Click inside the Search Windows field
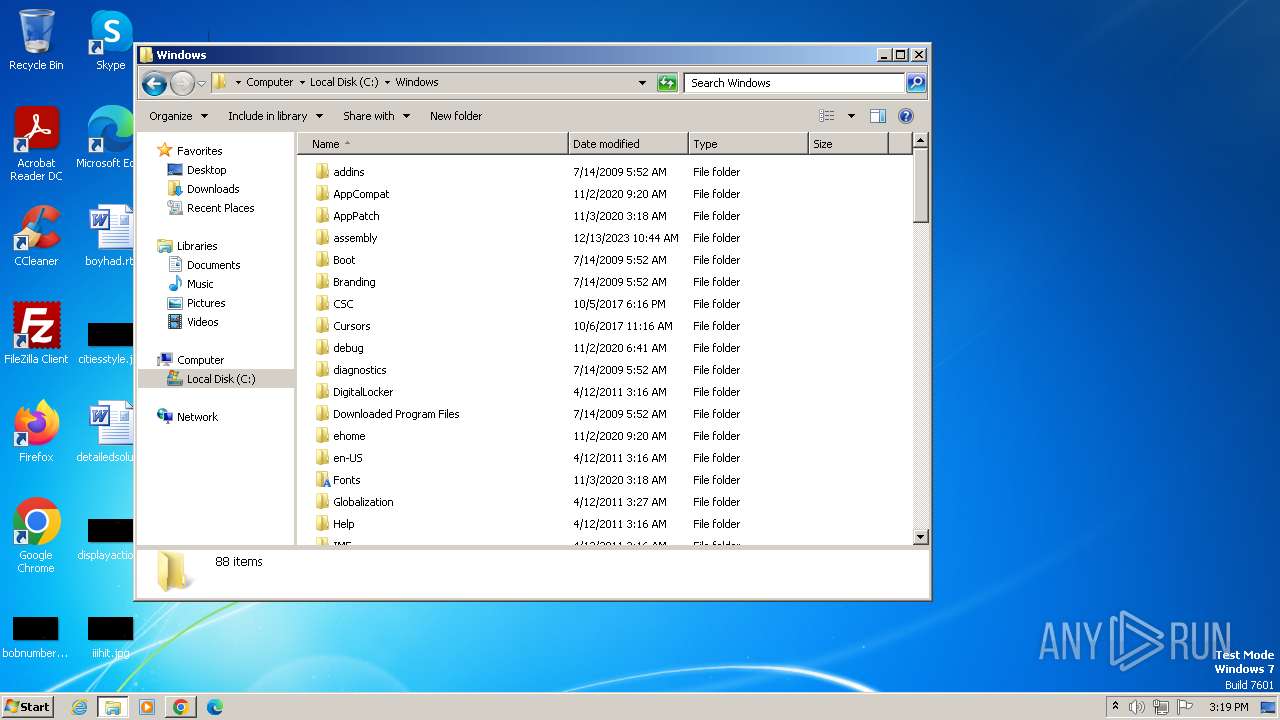Image resolution: width=1280 pixels, height=720 pixels. 793,83
